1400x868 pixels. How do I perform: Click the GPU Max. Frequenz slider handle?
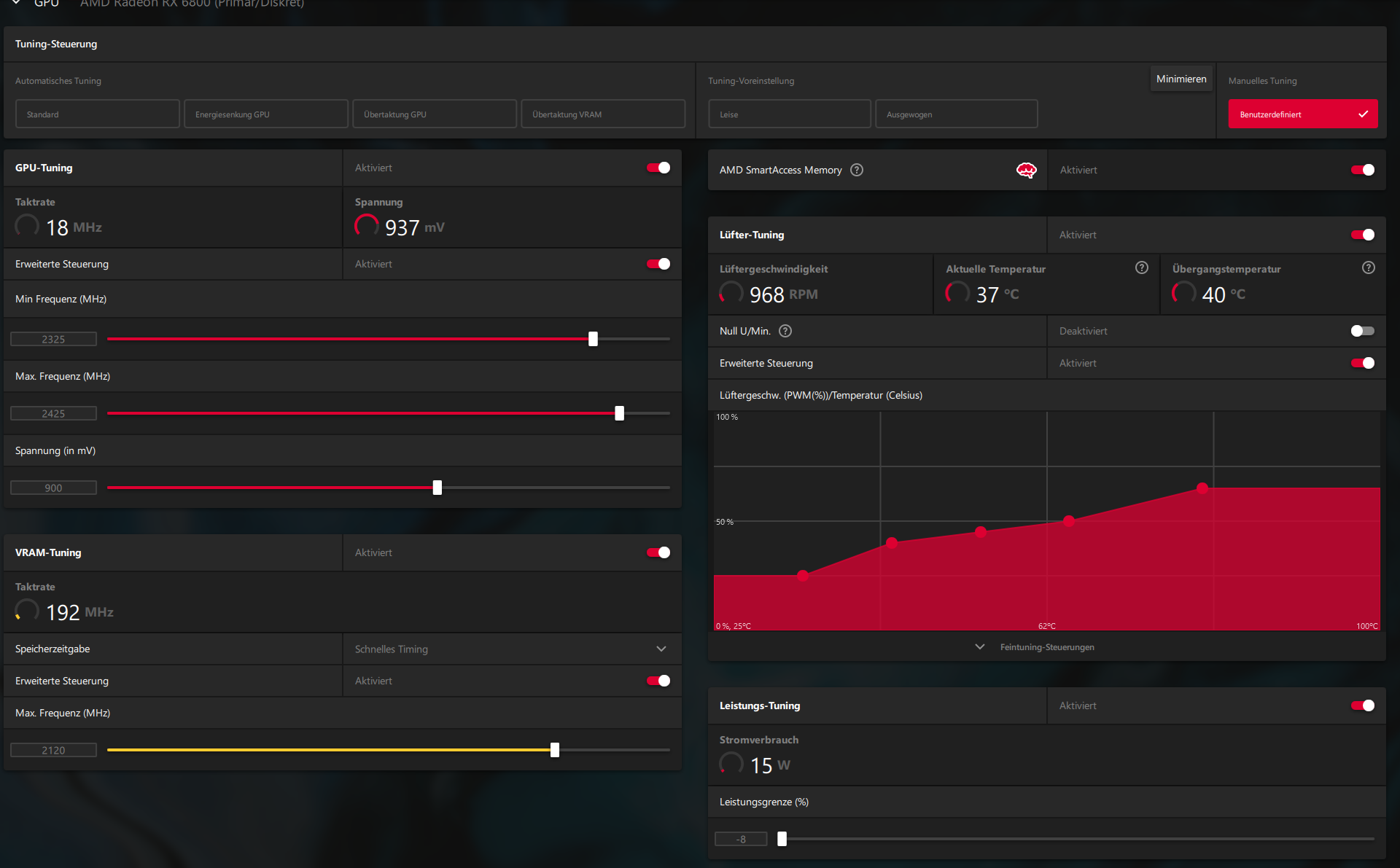[619, 413]
